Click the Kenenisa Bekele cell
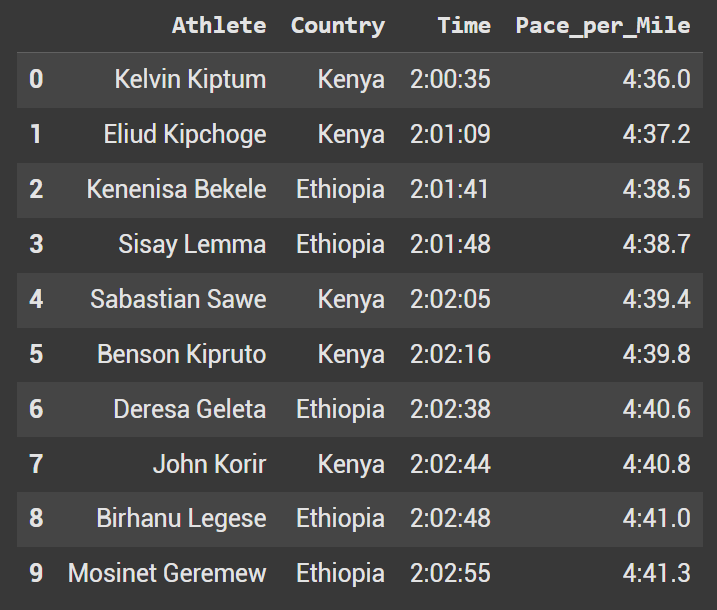This screenshot has width=717, height=610. click(x=176, y=189)
